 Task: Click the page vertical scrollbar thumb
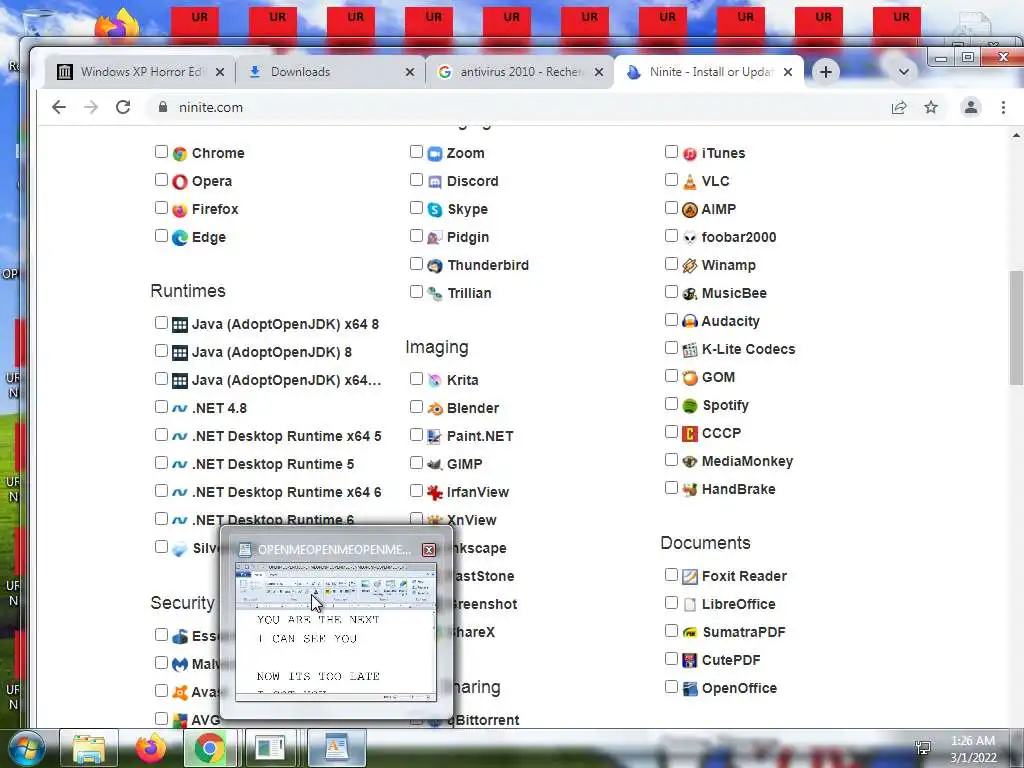pyautogui.click(x=1016, y=328)
